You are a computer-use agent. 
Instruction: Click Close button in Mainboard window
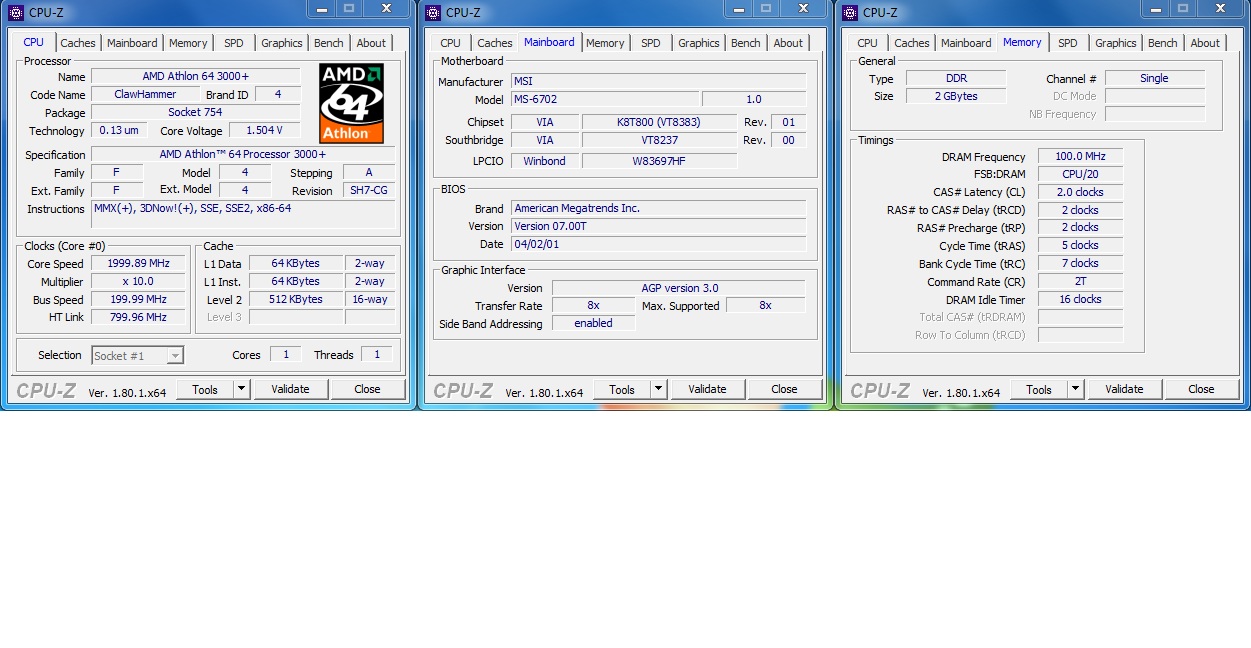point(784,389)
